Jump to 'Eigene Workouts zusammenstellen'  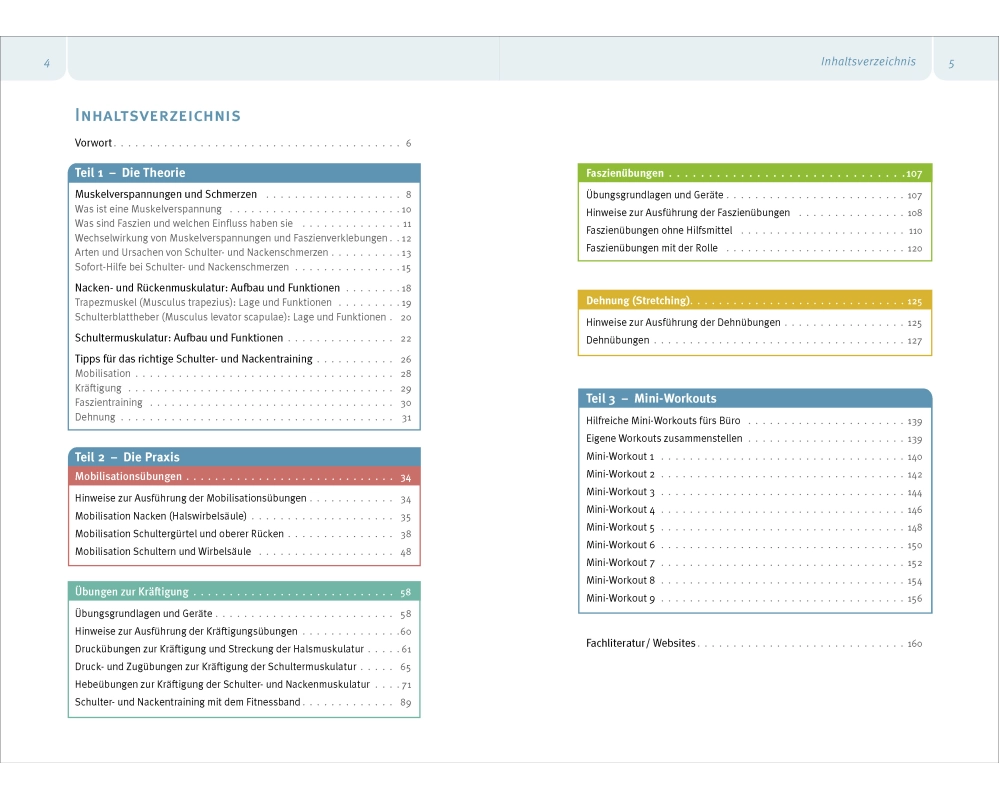click(664, 439)
